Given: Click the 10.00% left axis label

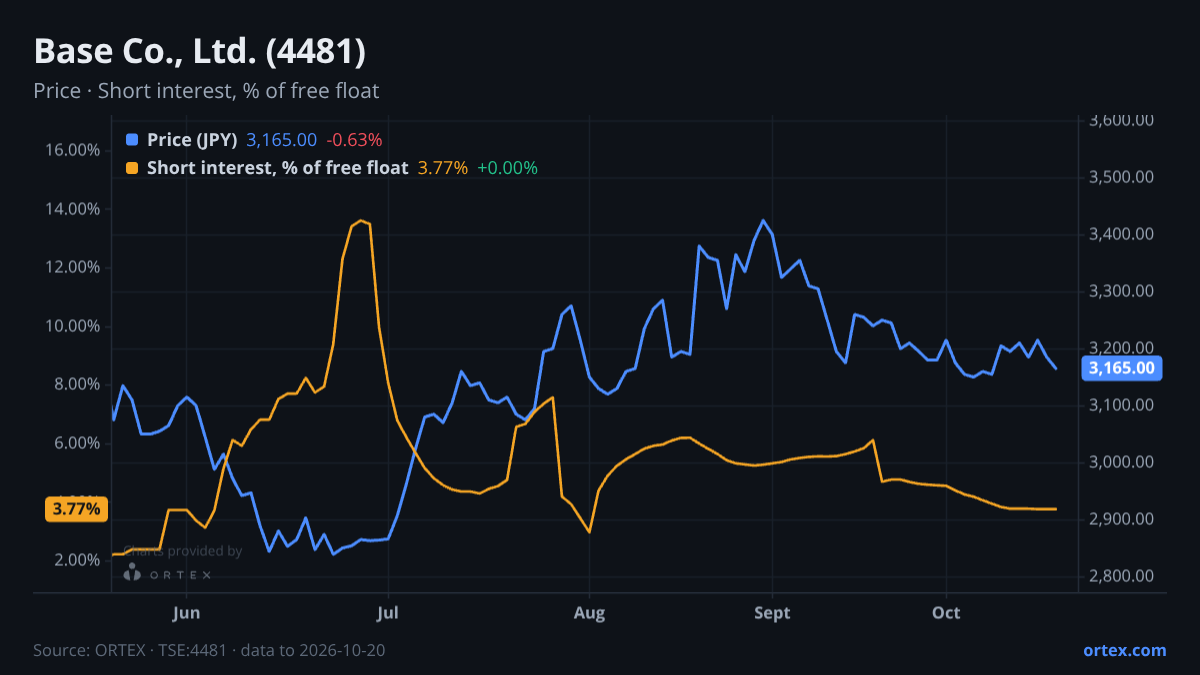Looking at the screenshot, I should point(72,326).
